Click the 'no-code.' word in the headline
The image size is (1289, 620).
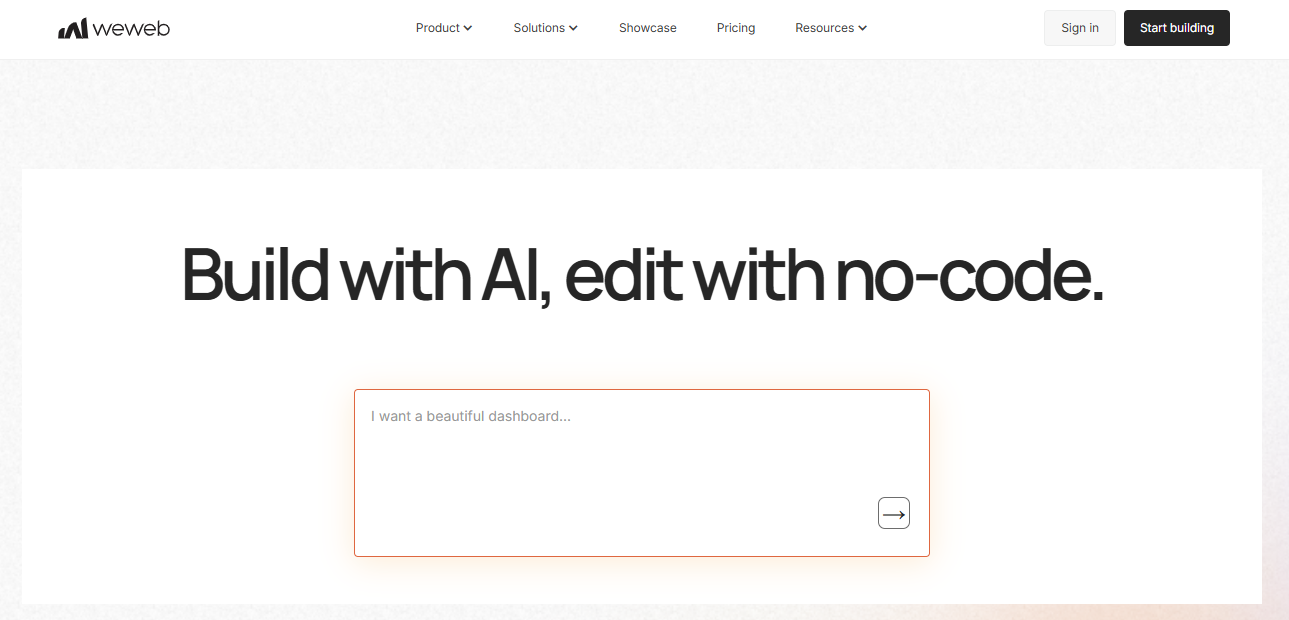pos(968,275)
